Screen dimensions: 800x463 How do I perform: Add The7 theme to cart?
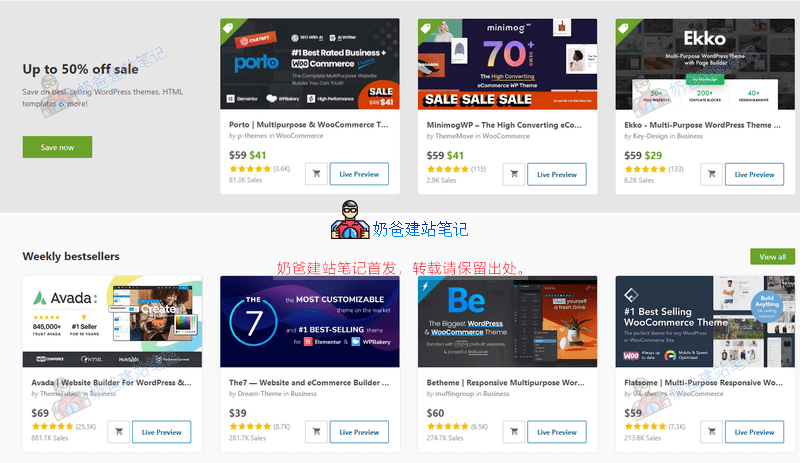point(316,432)
